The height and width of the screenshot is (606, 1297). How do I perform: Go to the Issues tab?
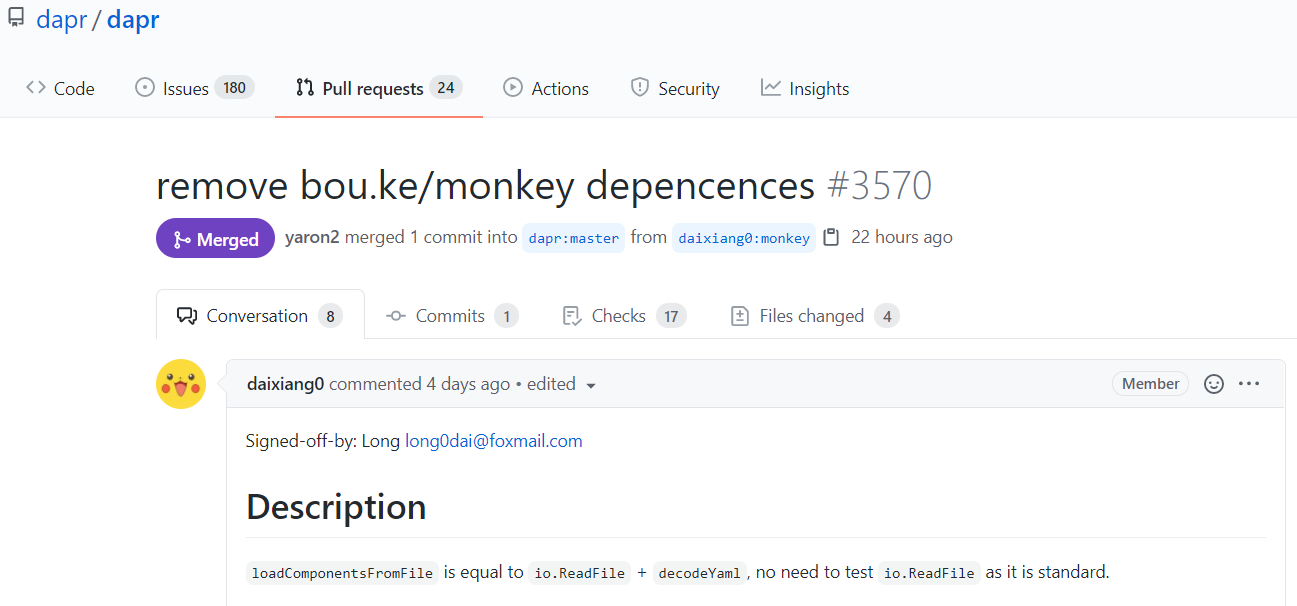195,88
